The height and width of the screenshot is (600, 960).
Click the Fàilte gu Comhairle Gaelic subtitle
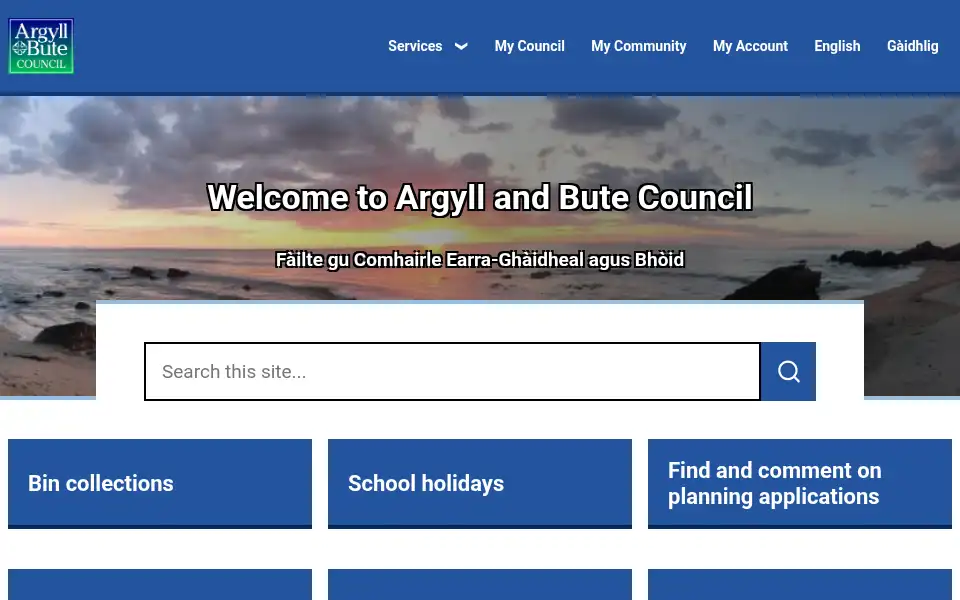pos(480,260)
